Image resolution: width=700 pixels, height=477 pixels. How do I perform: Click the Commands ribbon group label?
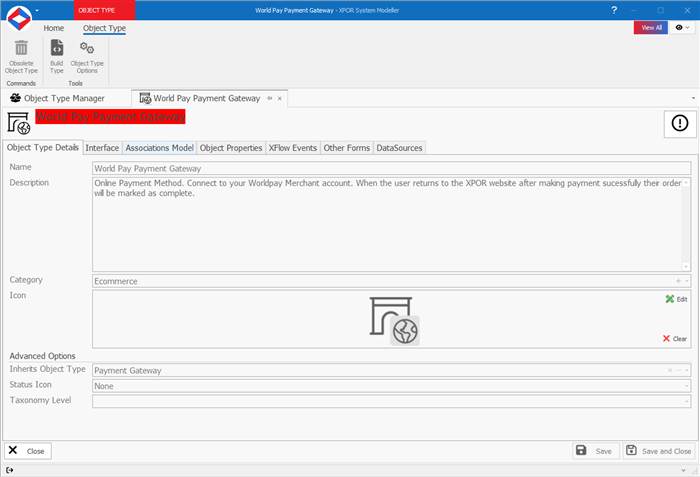pos(21,83)
